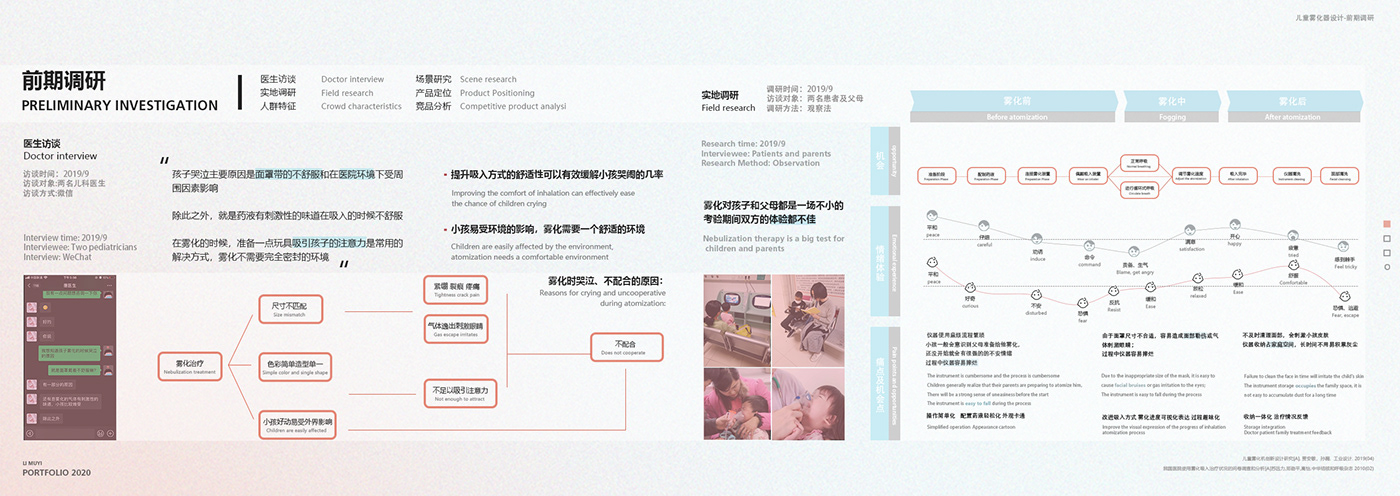Click 'Nebulization therapy is a big test' text
The height and width of the screenshot is (496, 1400).
774,239
